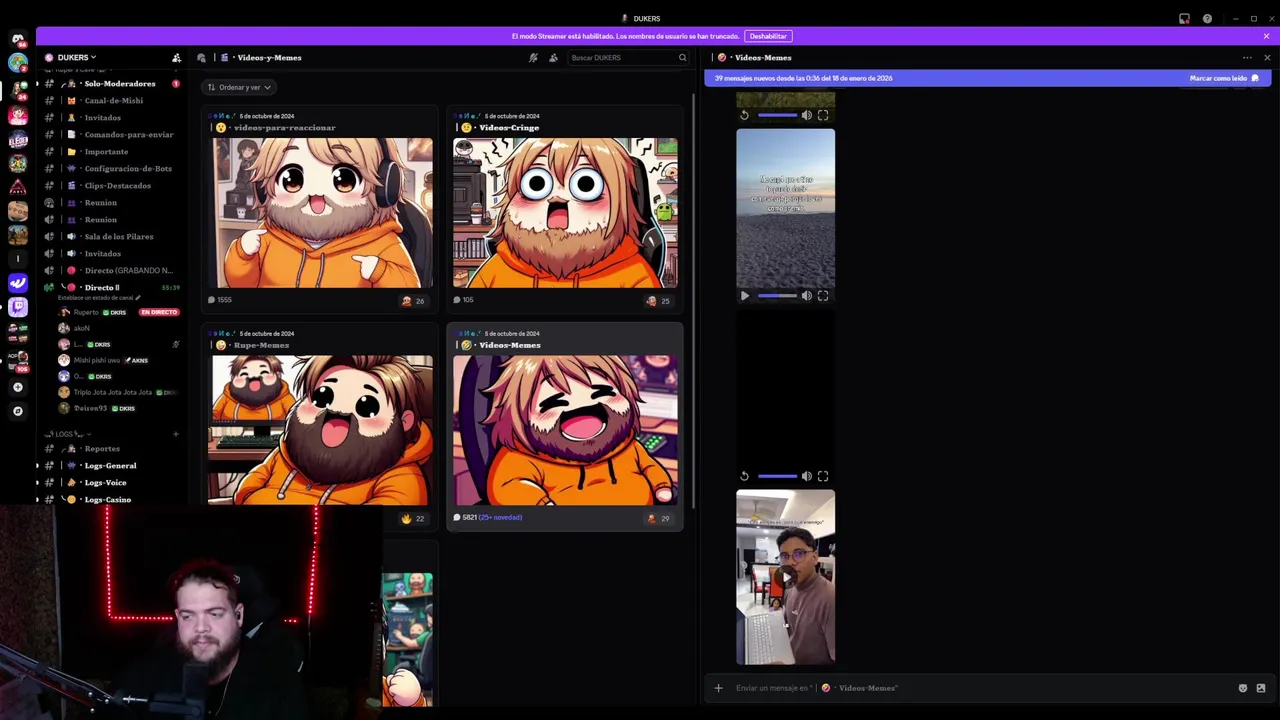Click Marcar como leído button
The width and height of the screenshot is (1280, 720).
pos(1224,78)
